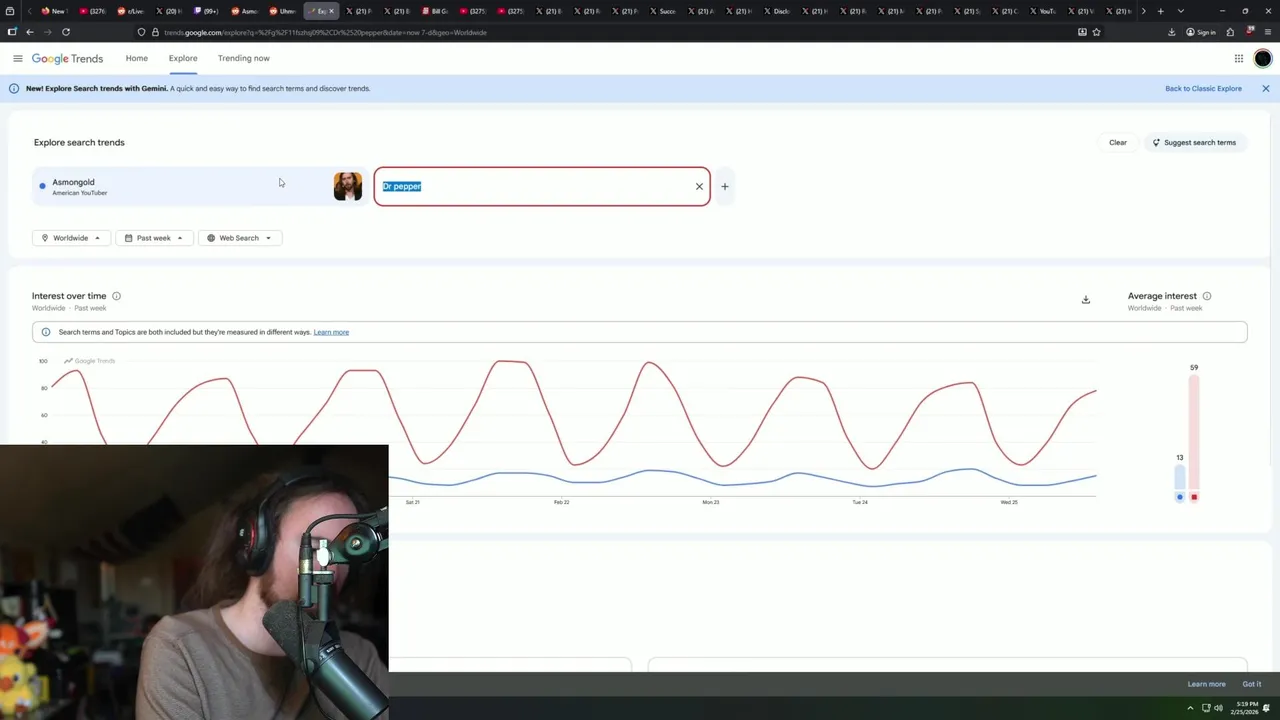Viewport: 1280px width, 720px height.
Task: Switch to the Home tab
Action: (137, 58)
